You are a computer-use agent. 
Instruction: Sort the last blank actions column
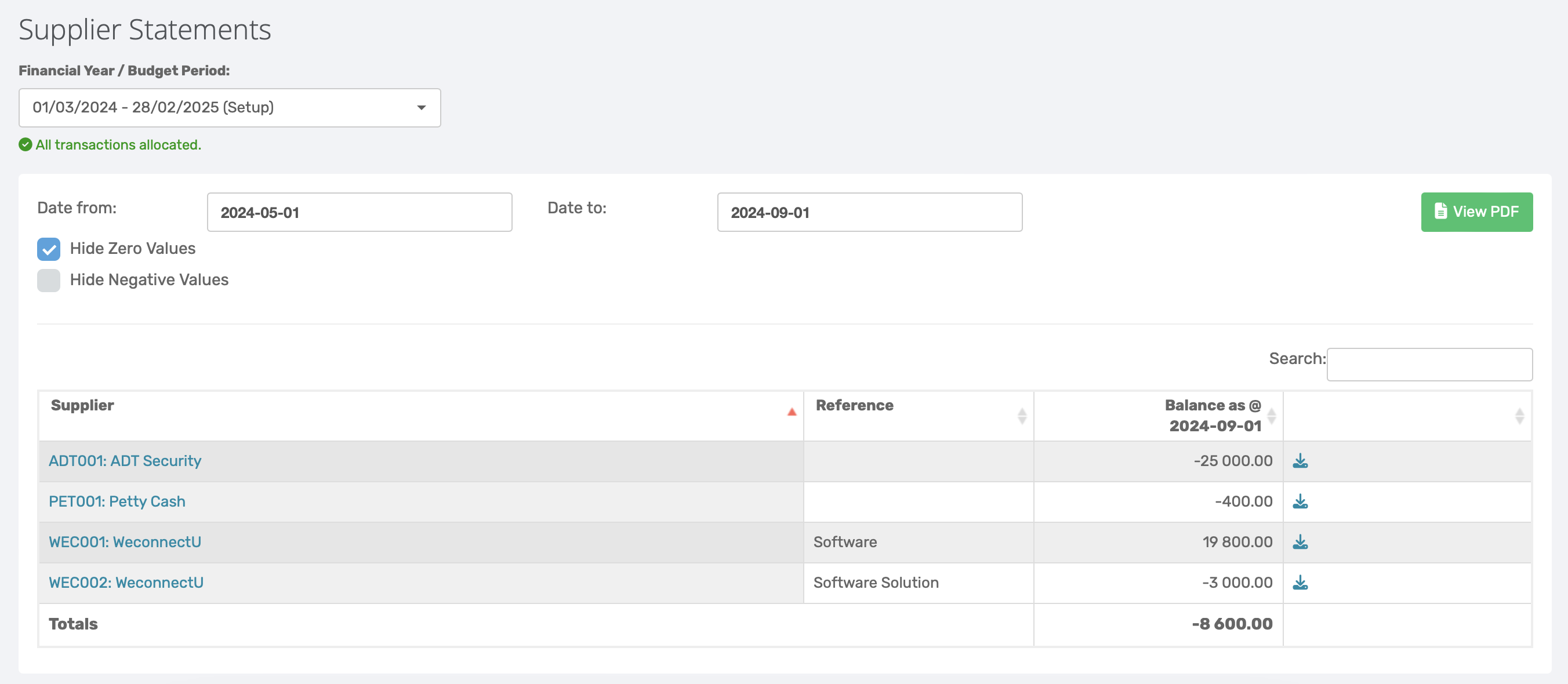coord(1519,416)
